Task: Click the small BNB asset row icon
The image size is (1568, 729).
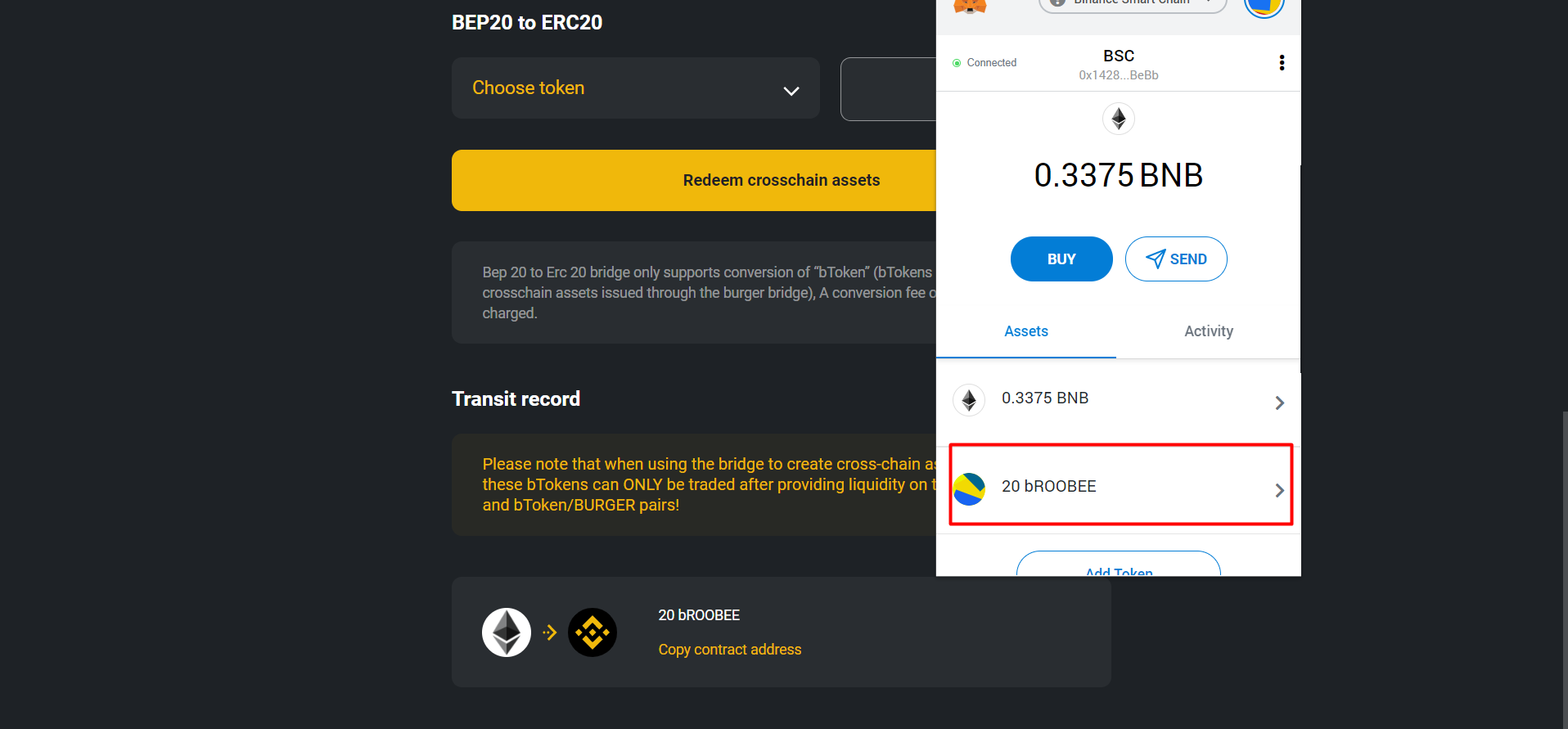Action: (x=970, y=401)
